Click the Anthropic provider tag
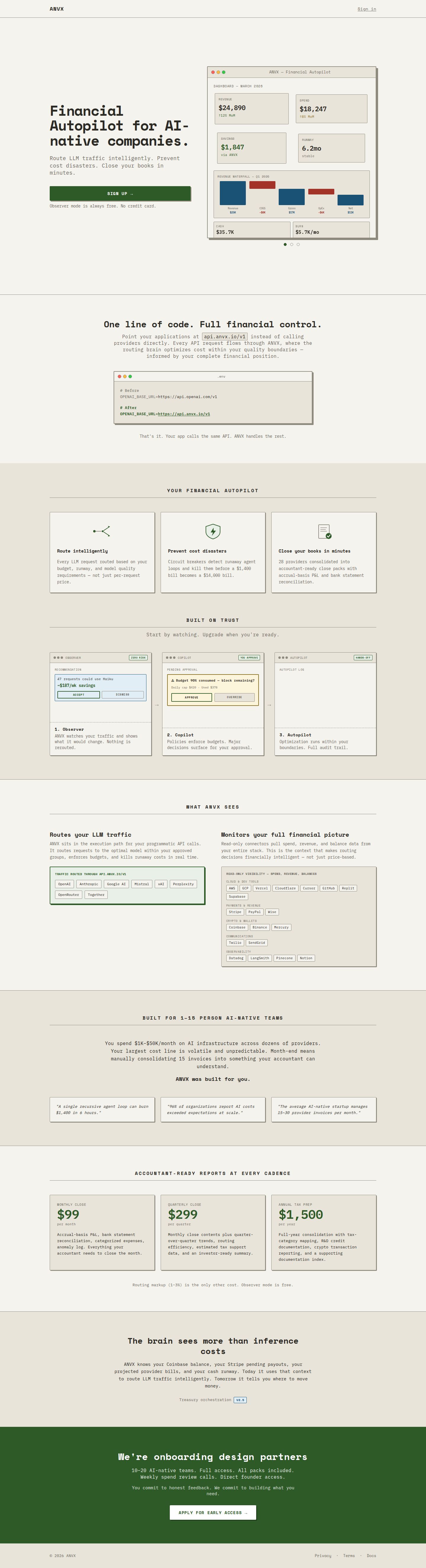The height and width of the screenshot is (1568, 426). 89,884
